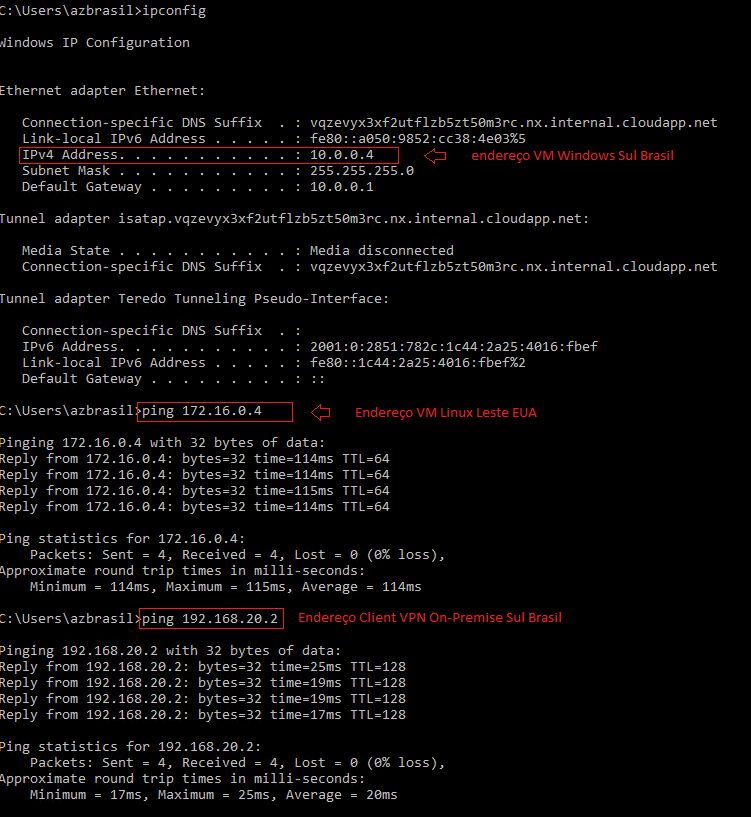Click the 'Media disconnected' status text

tap(381, 251)
